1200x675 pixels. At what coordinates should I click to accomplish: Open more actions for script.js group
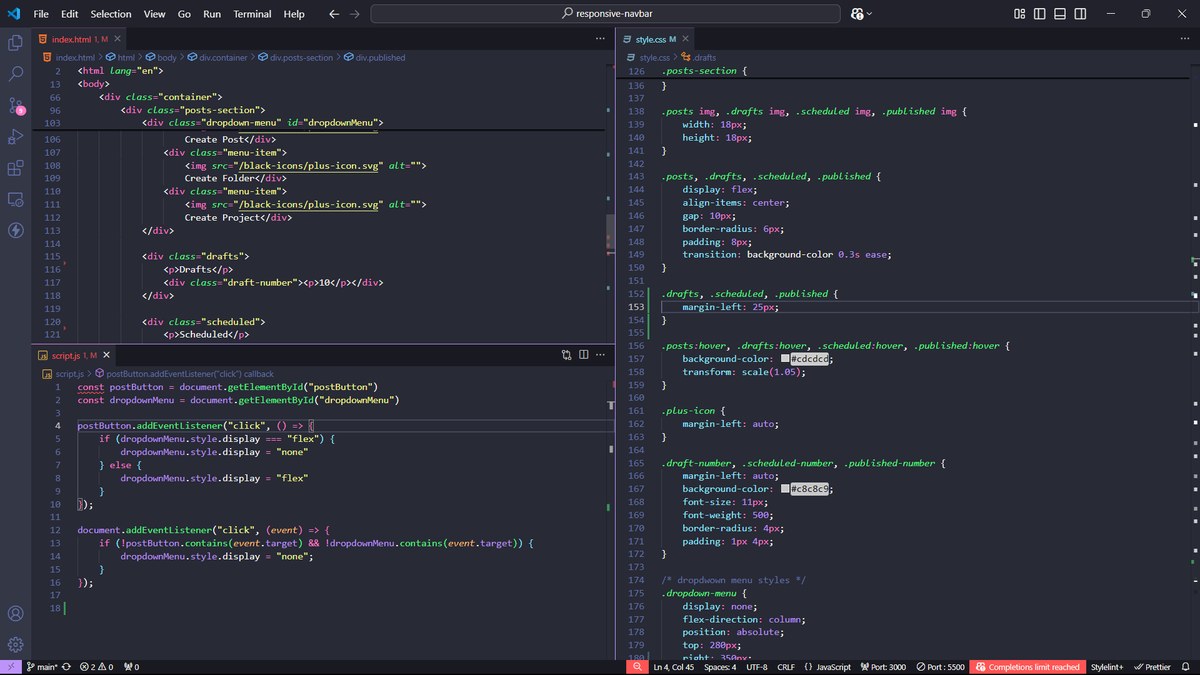coord(601,355)
